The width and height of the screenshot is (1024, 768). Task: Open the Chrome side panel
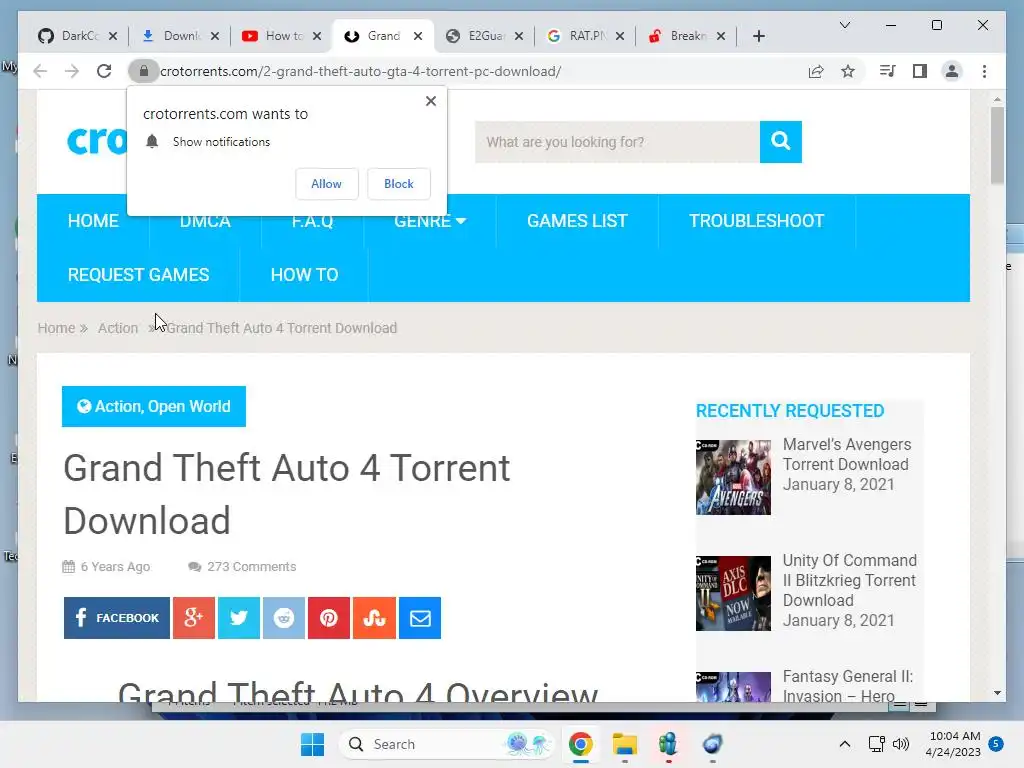click(x=920, y=71)
